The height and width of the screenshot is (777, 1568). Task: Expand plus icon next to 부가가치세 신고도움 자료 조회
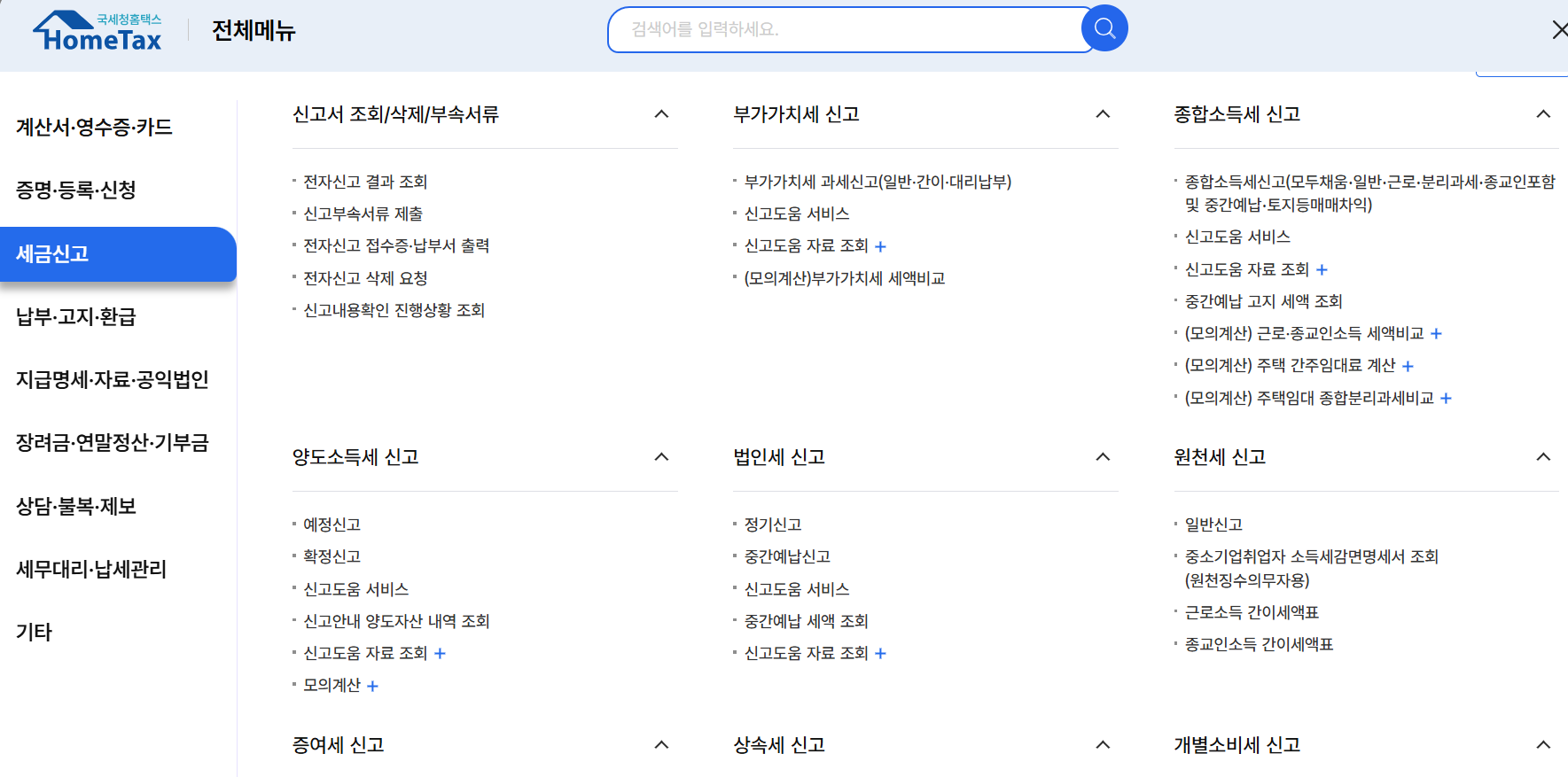point(880,246)
